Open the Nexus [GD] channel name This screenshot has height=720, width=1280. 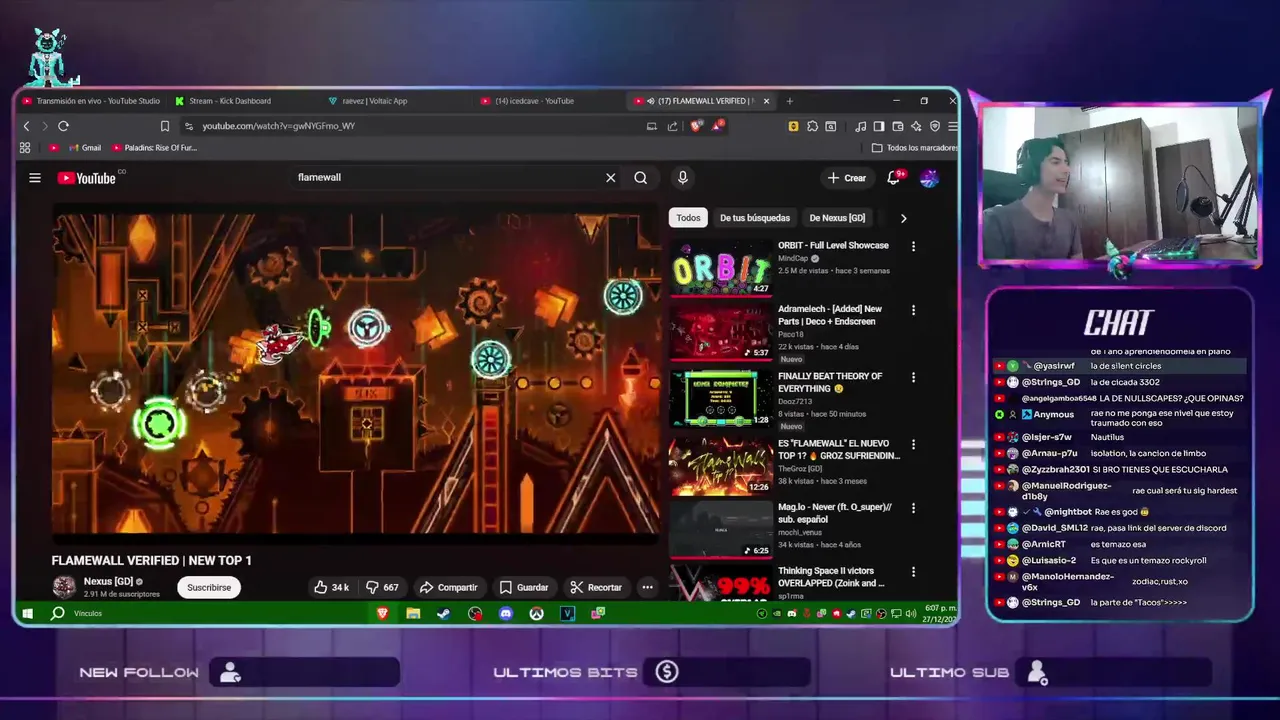click(x=108, y=581)
